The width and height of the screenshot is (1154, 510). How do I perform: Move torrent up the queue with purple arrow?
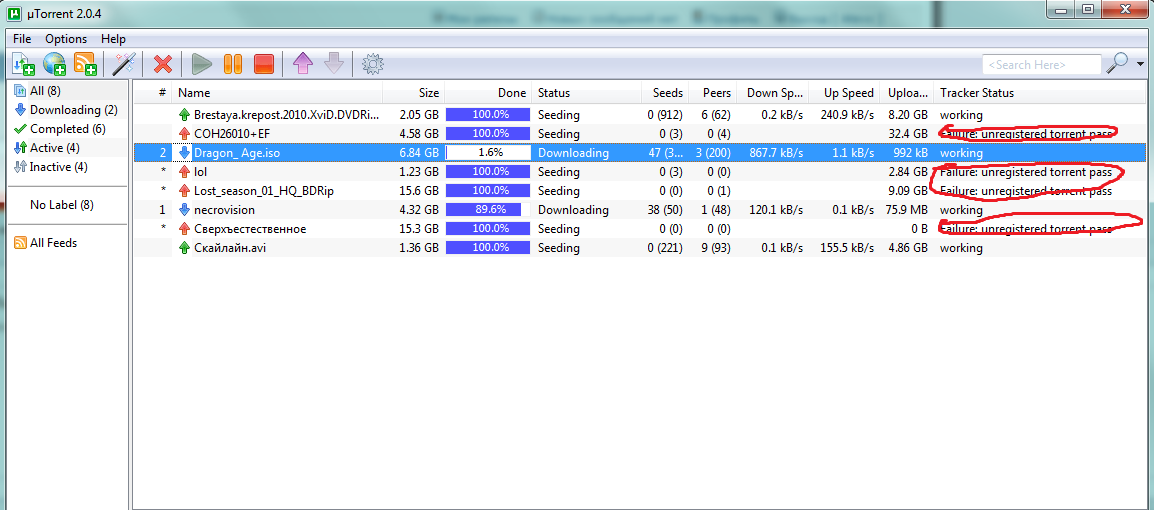coord(302,64)
